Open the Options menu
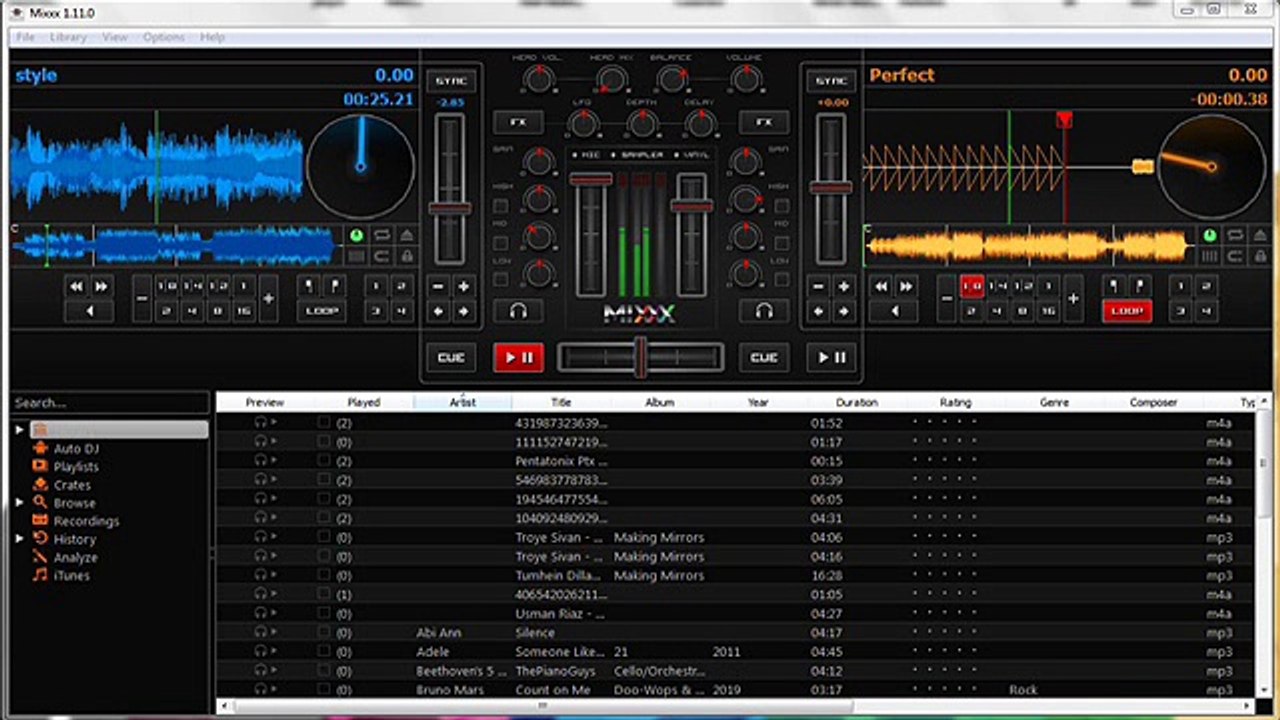This screenshot has height=720, width=1280. 164,37
